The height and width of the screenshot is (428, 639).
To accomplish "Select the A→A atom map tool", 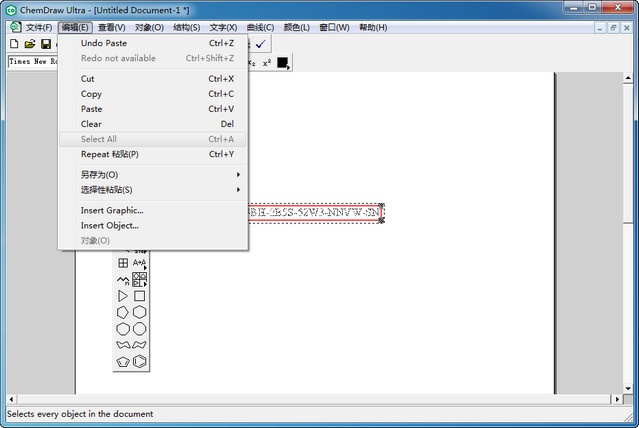I will [139, 263].
